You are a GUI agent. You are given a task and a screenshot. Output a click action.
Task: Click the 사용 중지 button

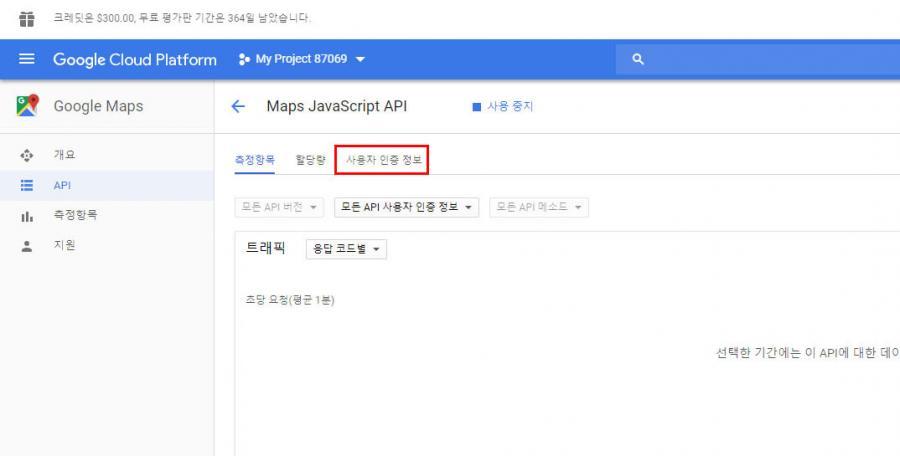tap(503, 107)
